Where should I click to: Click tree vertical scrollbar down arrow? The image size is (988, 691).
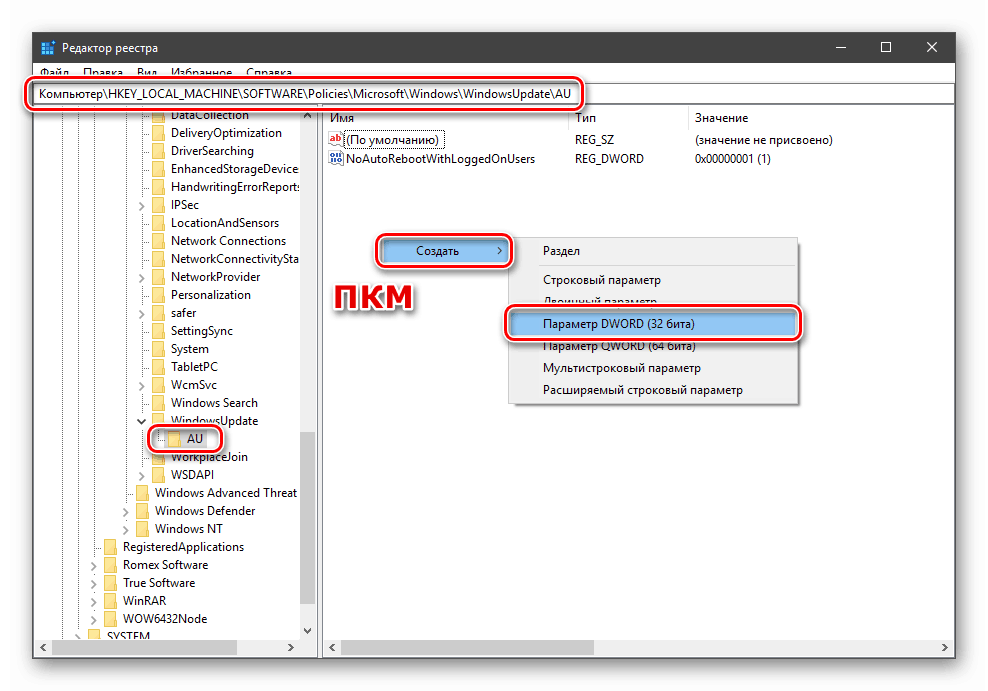[x=307, y=631]
